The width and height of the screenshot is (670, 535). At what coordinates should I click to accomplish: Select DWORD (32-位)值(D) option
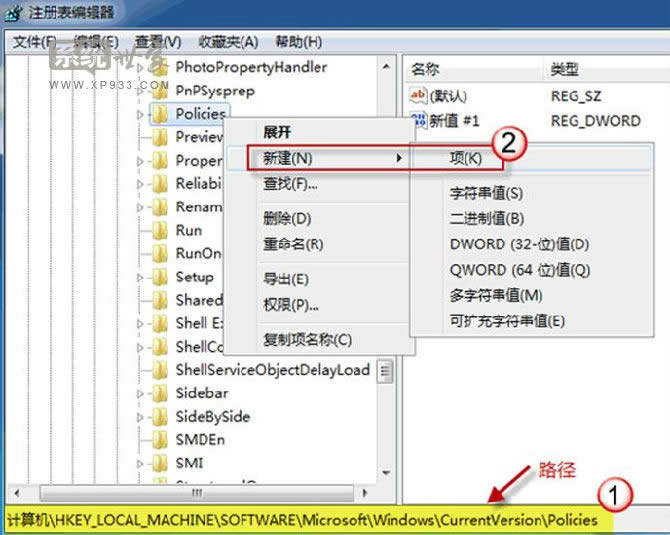tap(519, 244)
